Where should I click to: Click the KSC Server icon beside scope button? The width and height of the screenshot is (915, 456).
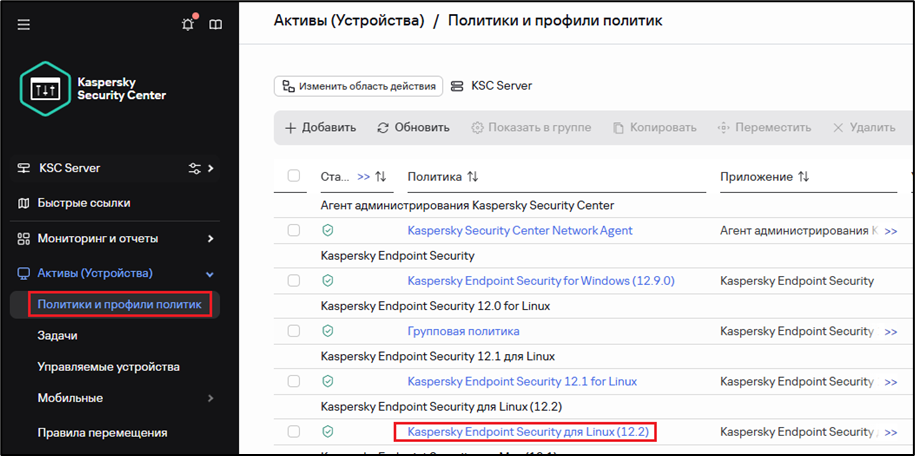458,86
